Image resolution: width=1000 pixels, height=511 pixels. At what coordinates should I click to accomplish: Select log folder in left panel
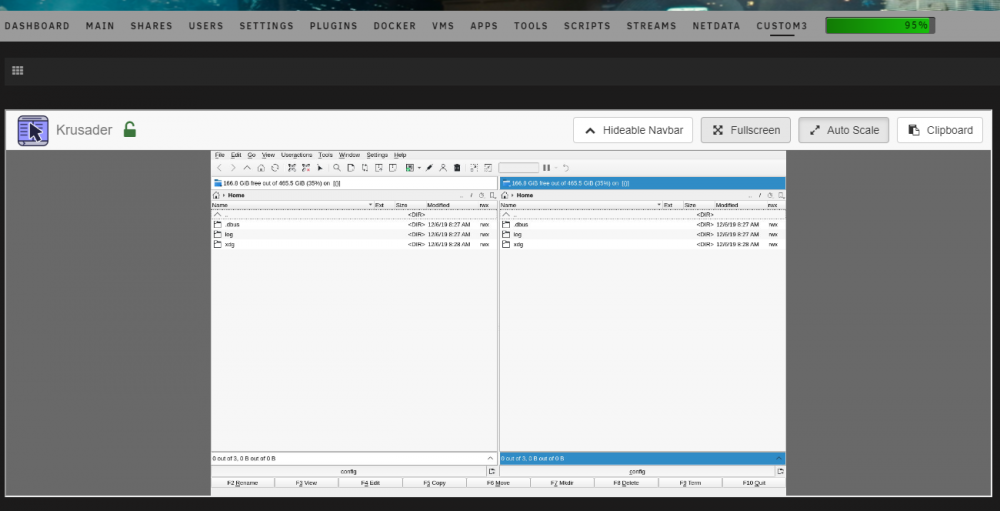coord(354,234)
